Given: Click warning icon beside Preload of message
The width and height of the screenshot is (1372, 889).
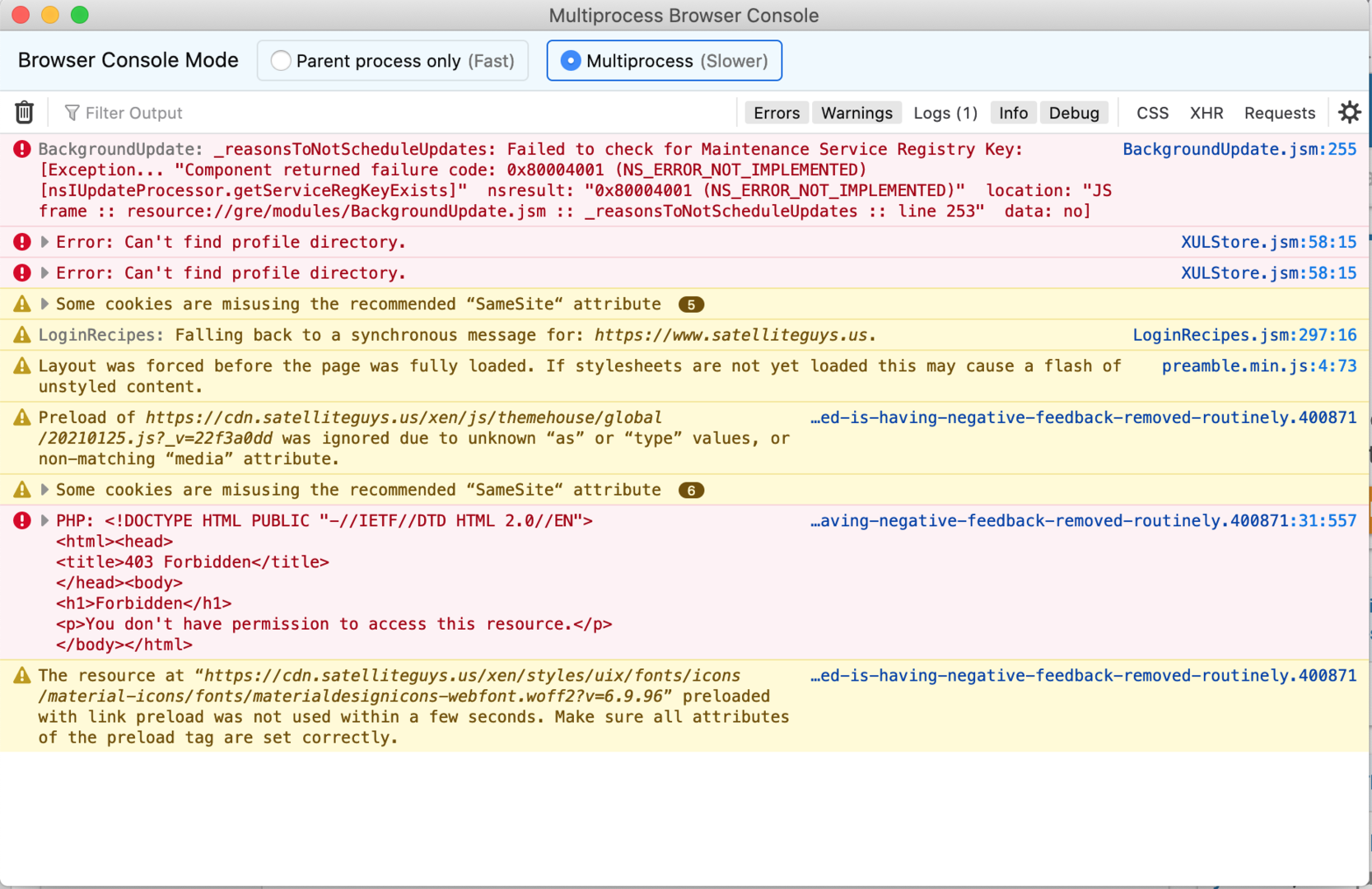Looking at the screenshot, I should (x=22, y=417).
